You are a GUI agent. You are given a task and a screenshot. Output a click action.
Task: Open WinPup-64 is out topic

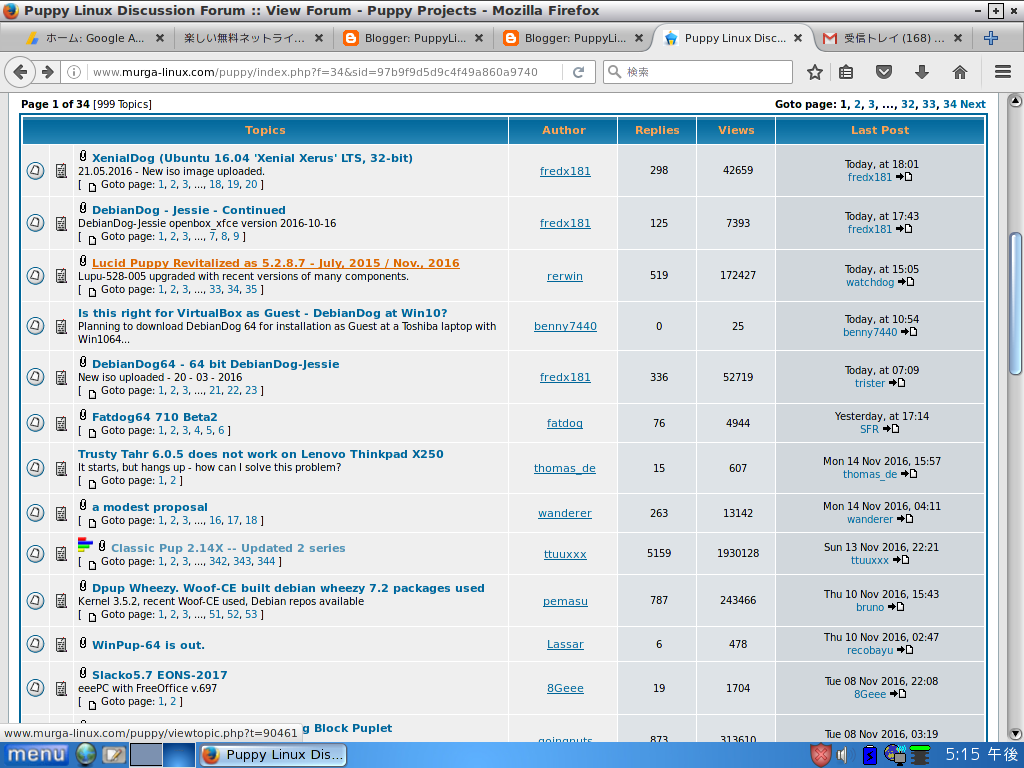click(148, 645)
